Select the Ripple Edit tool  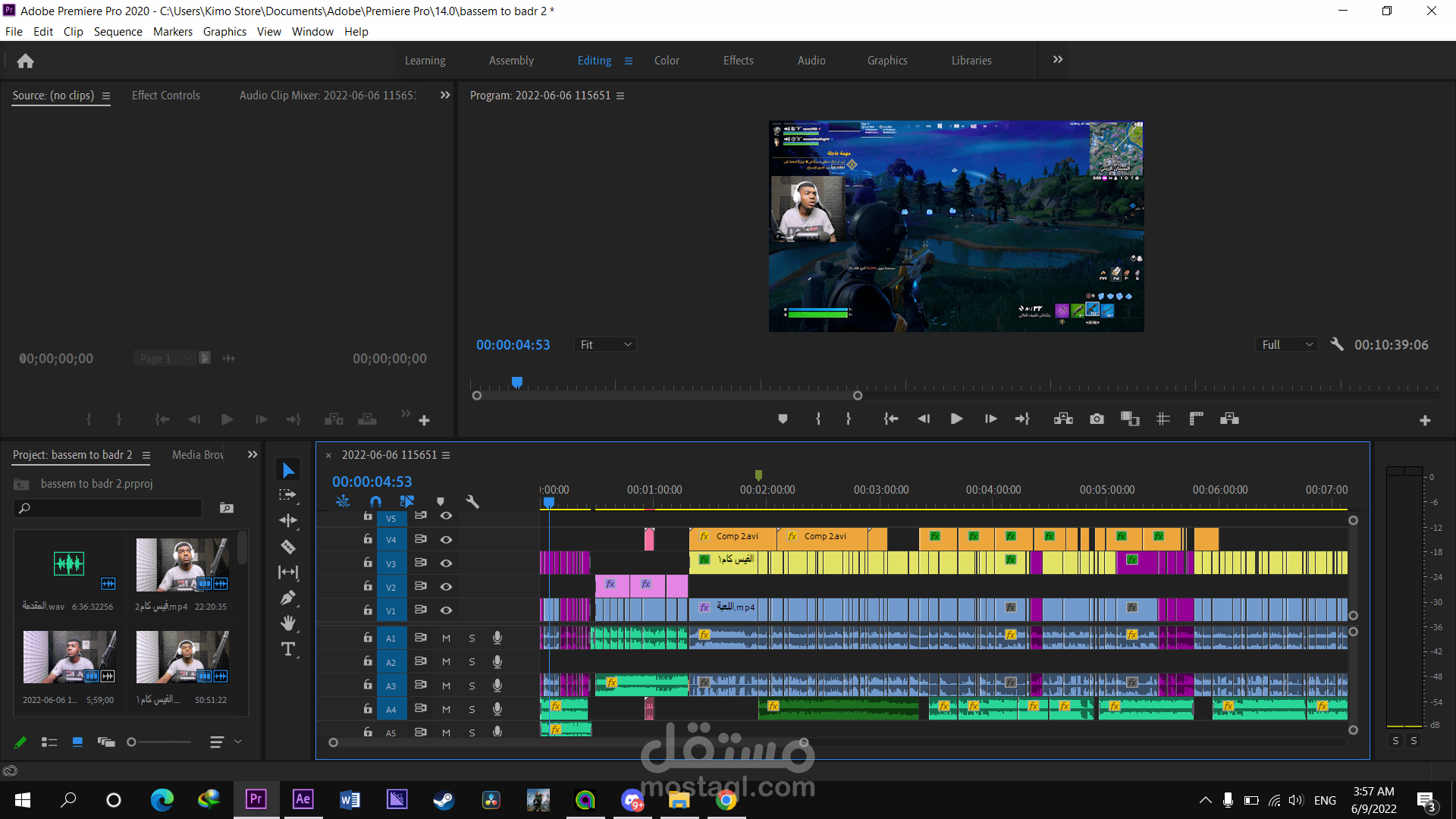[x=288, y=520]
